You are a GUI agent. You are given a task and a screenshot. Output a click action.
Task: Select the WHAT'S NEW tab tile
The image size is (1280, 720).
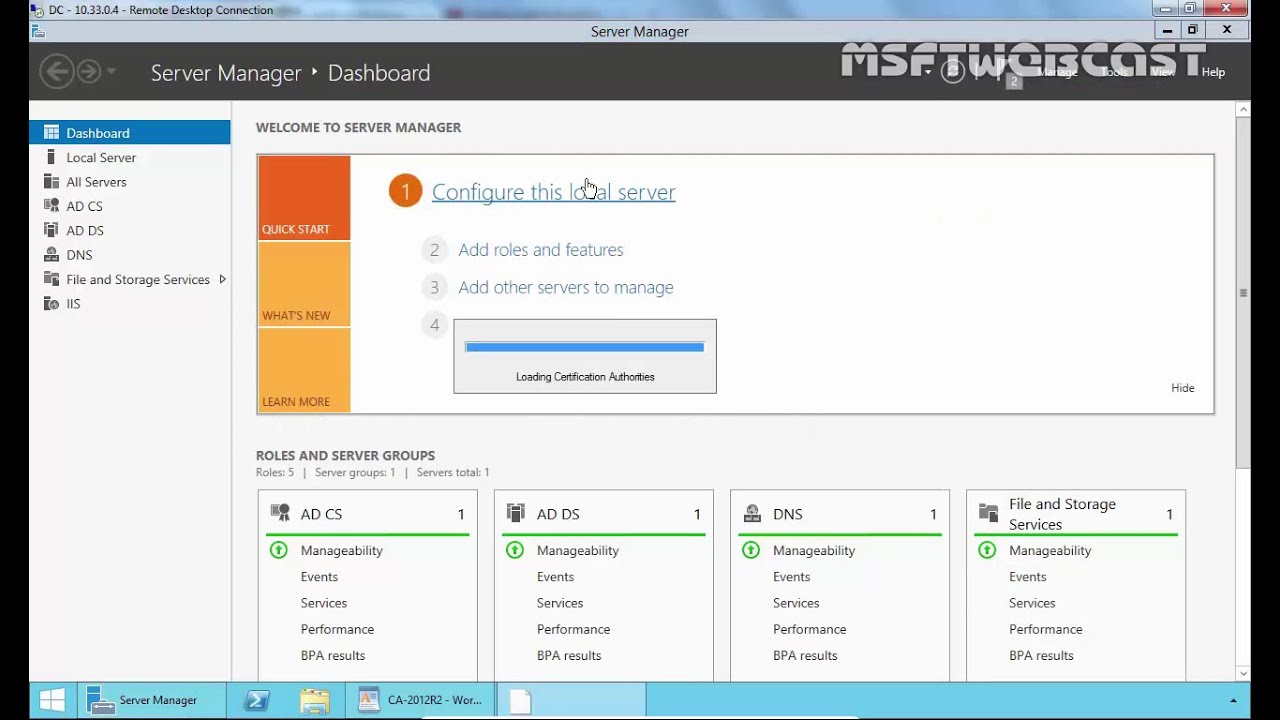pos(304,284)
